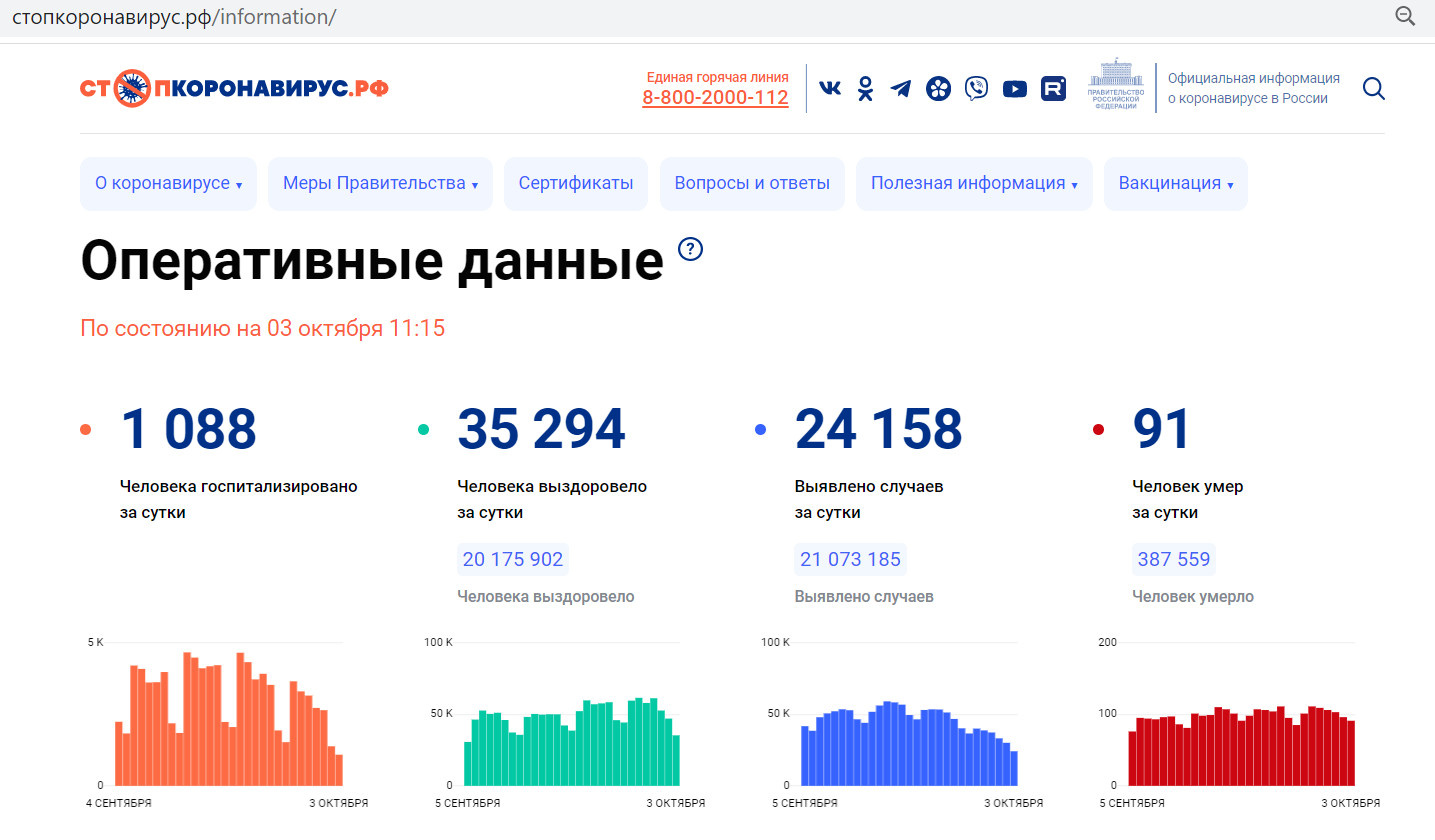Click the red deaths bar chart

[1241, 746]
